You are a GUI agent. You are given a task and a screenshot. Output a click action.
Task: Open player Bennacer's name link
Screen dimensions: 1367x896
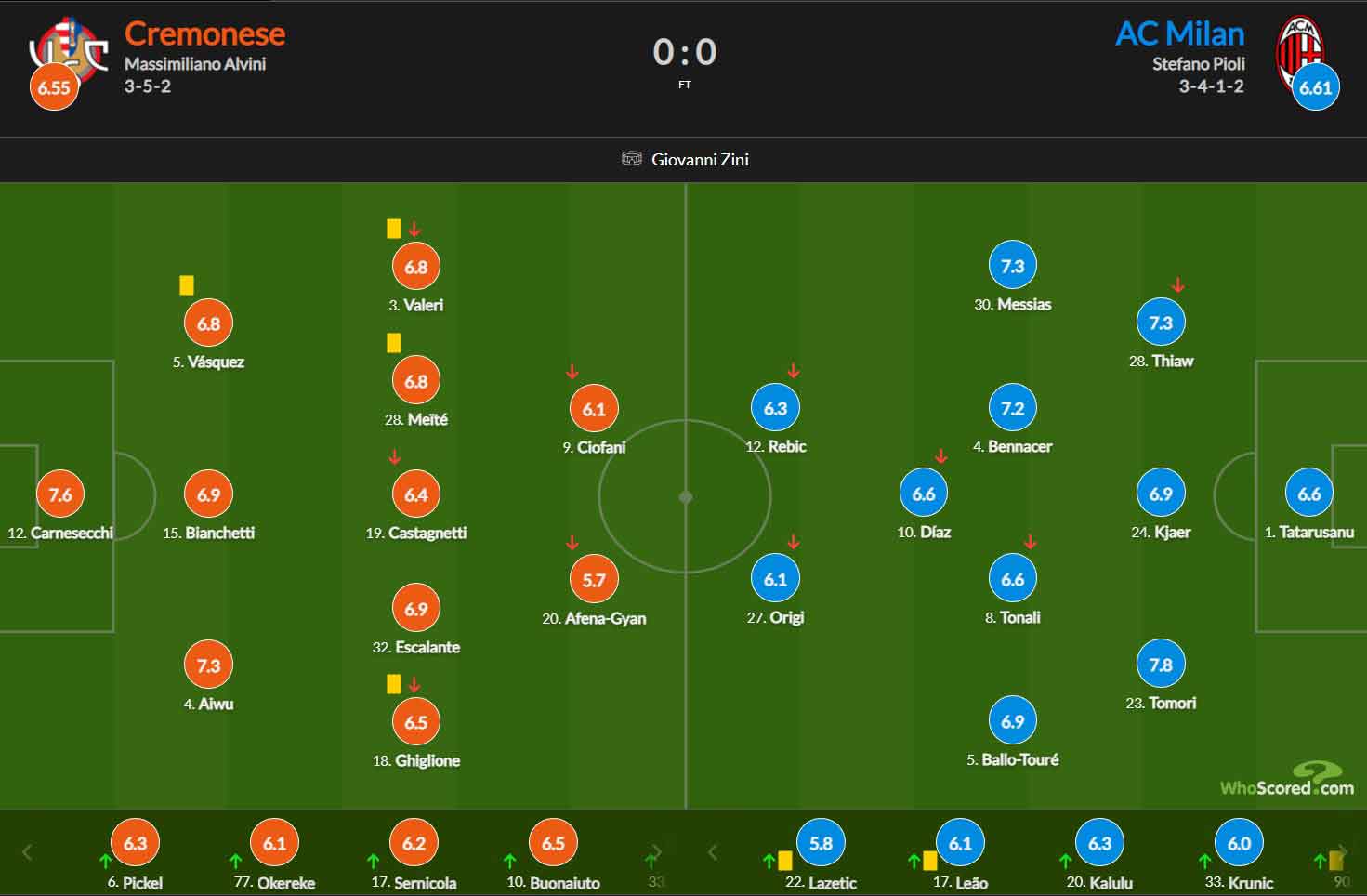pyautogui.click(x=1019, y=446)
